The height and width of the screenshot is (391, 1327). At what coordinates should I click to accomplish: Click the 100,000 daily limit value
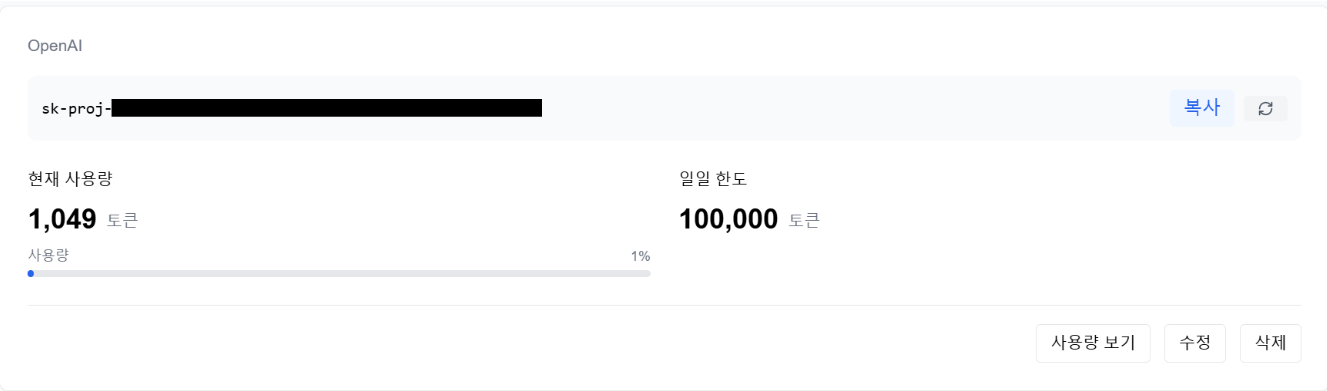(x=728, y=219)
